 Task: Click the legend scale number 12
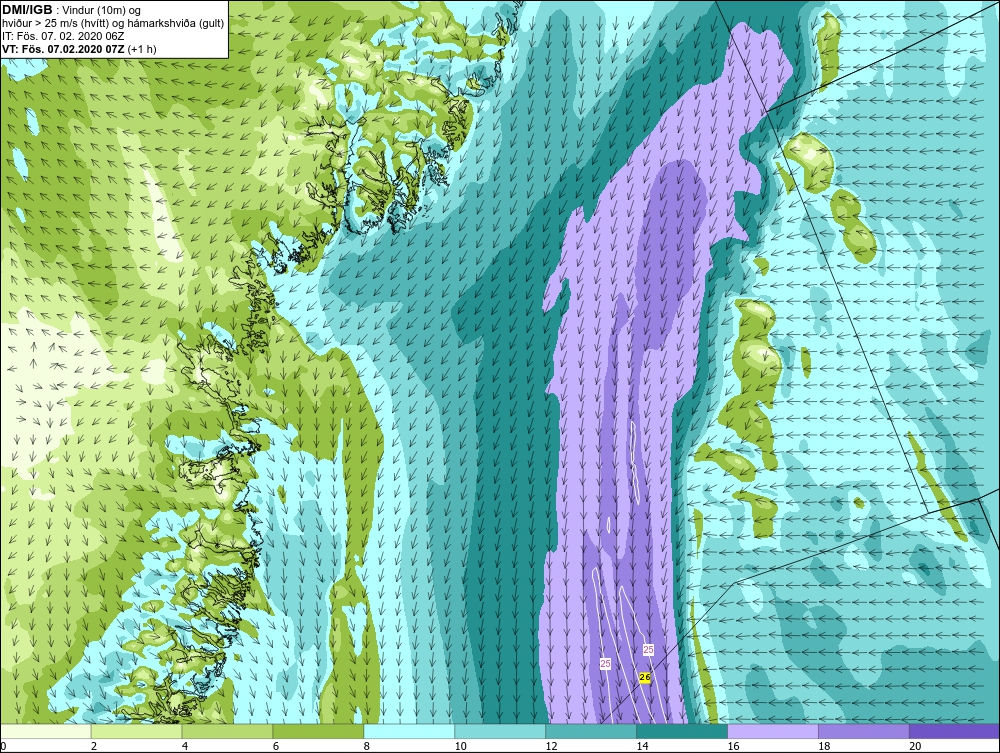coord(552,746)
